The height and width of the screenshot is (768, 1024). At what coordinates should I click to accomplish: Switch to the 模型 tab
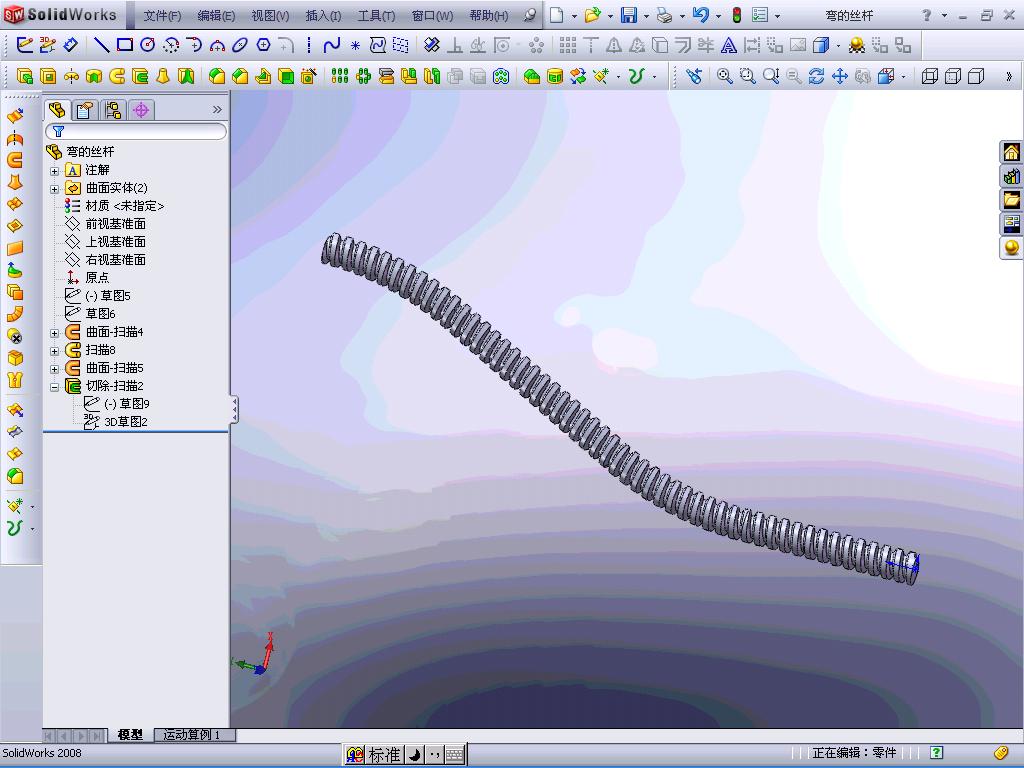tap(131, 735)
